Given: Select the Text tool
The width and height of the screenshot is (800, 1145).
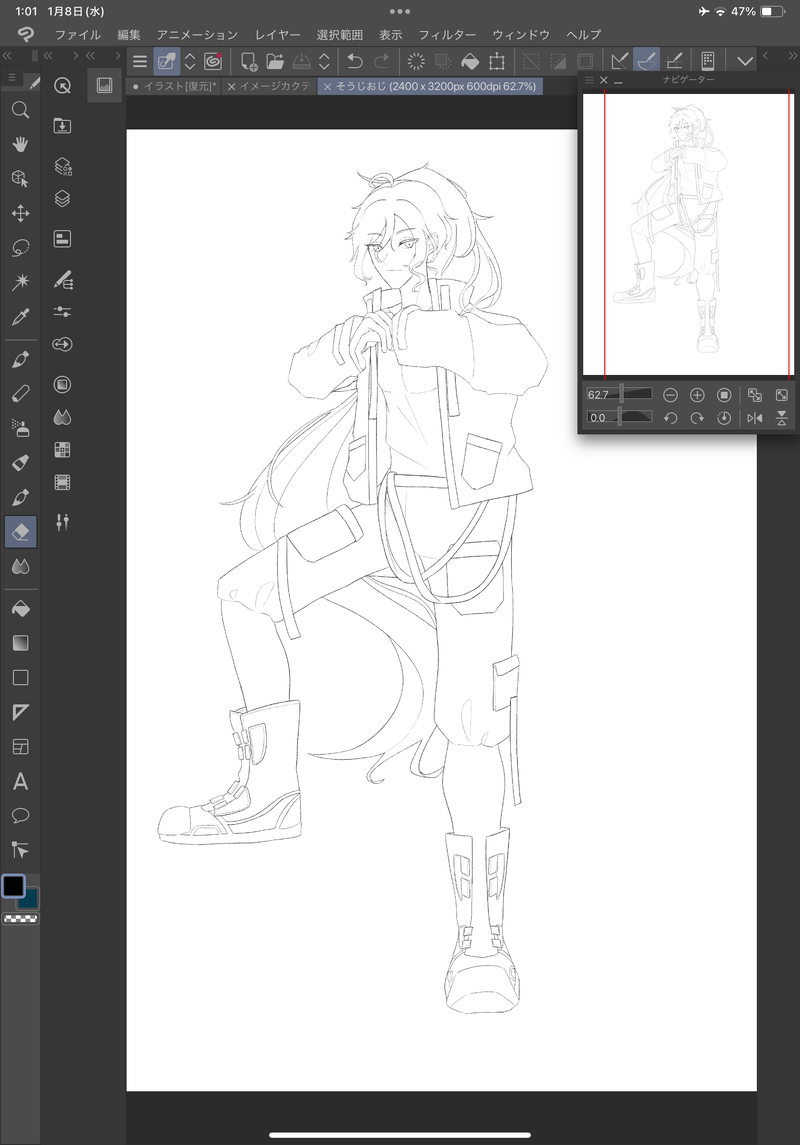Looking at the screenshot, I should [x=20, y=781].
